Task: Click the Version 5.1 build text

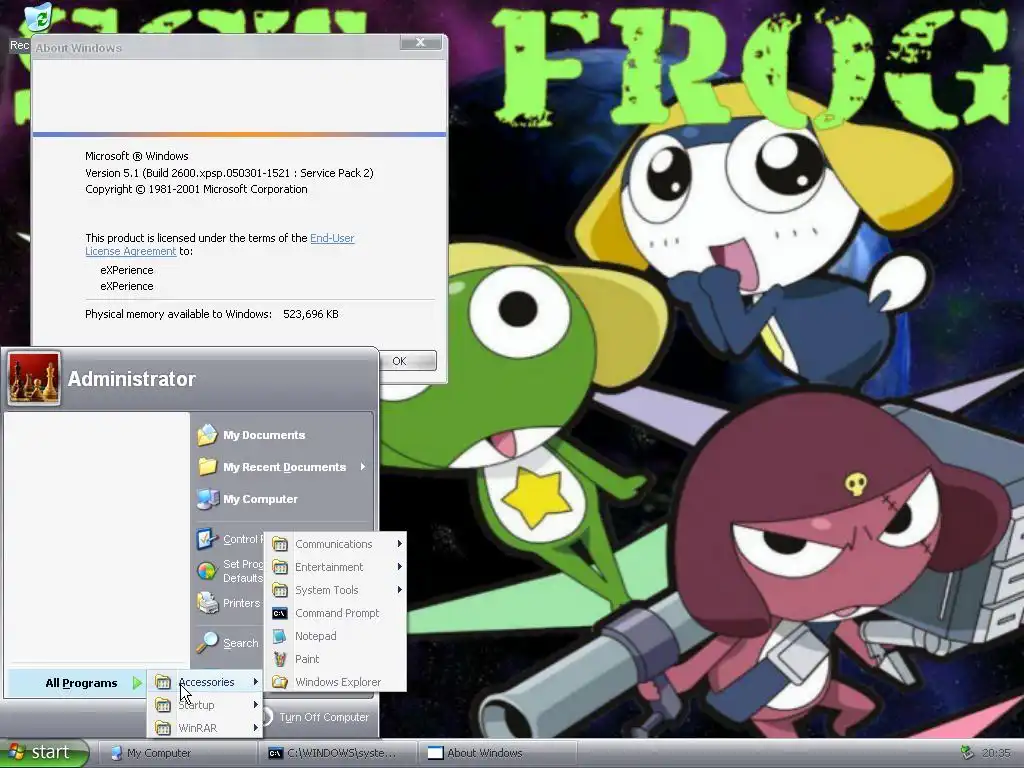Action: (x=229, y=173)
